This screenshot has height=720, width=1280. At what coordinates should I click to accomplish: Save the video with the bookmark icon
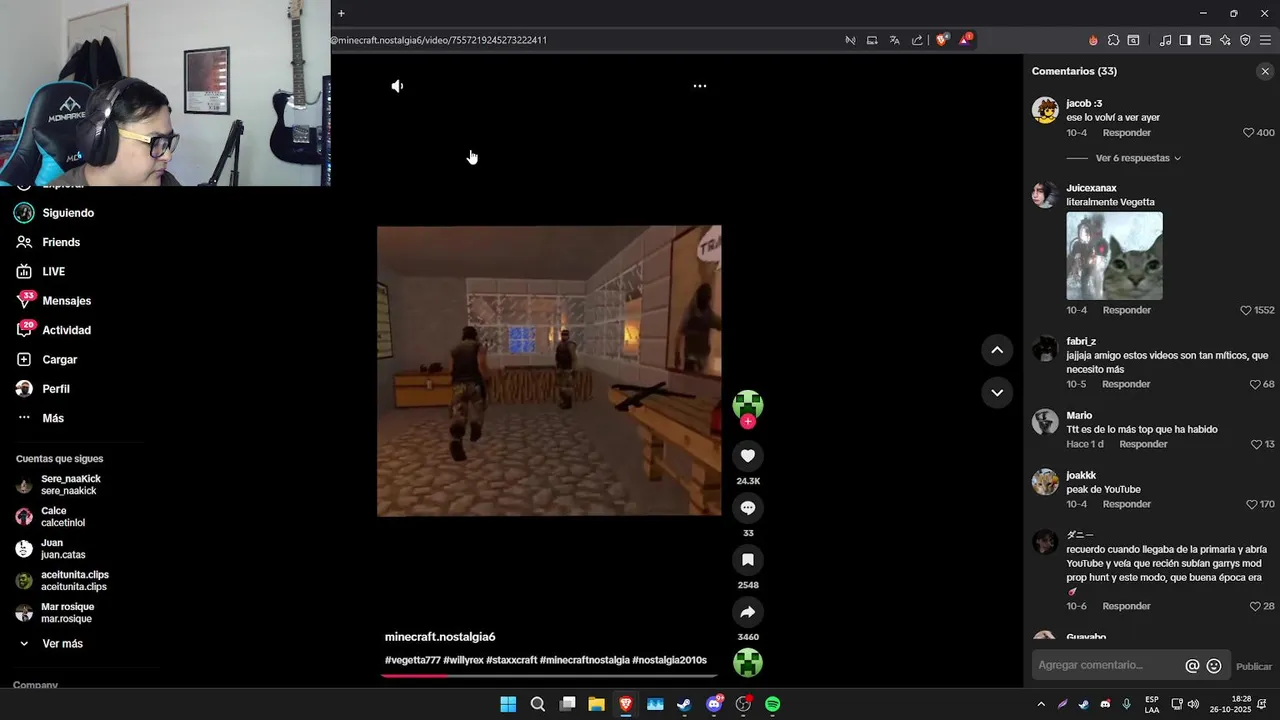coord(747,560)
